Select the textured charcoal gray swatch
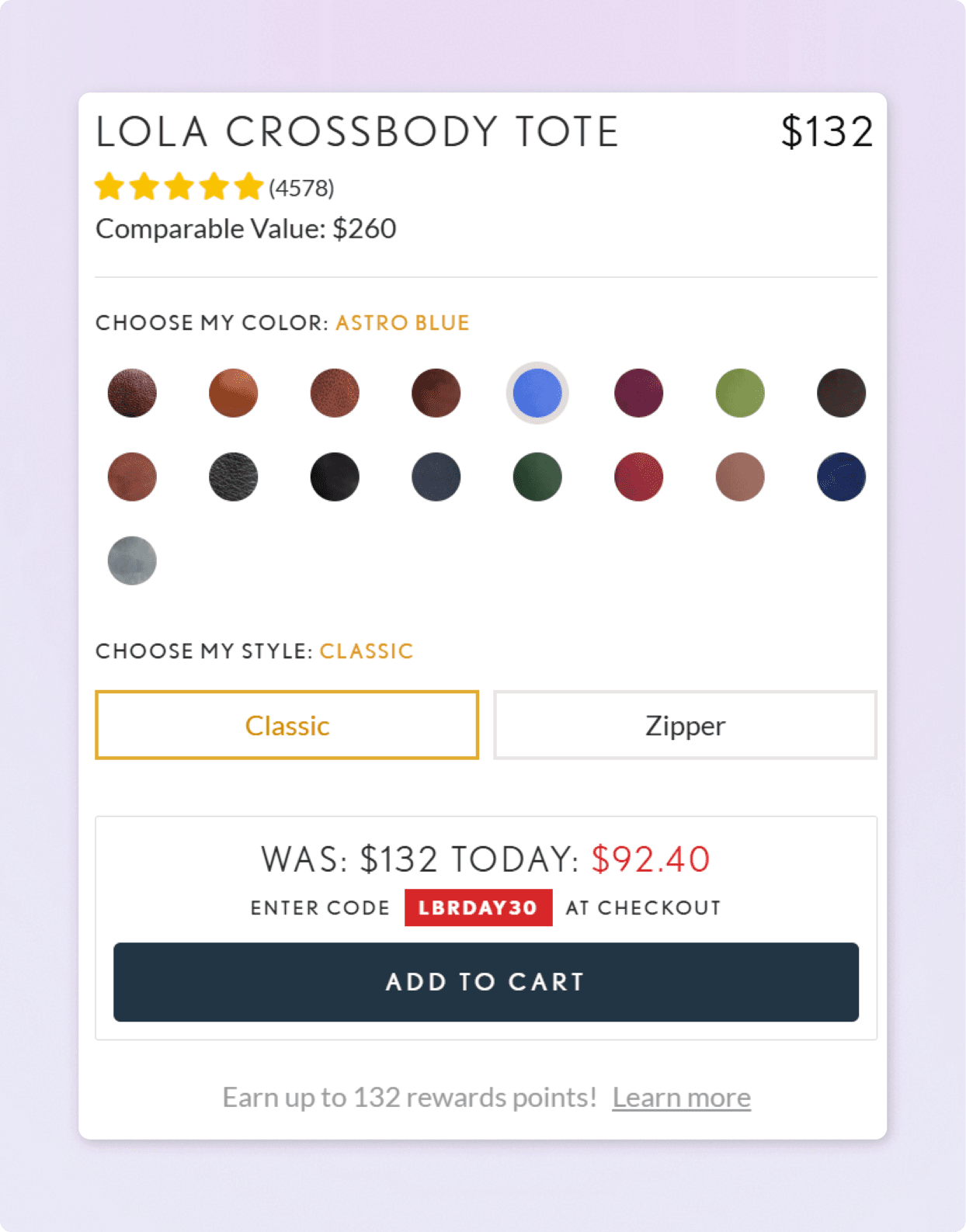The width and height of the screenshot is (966, 1232). pos(233,477)
